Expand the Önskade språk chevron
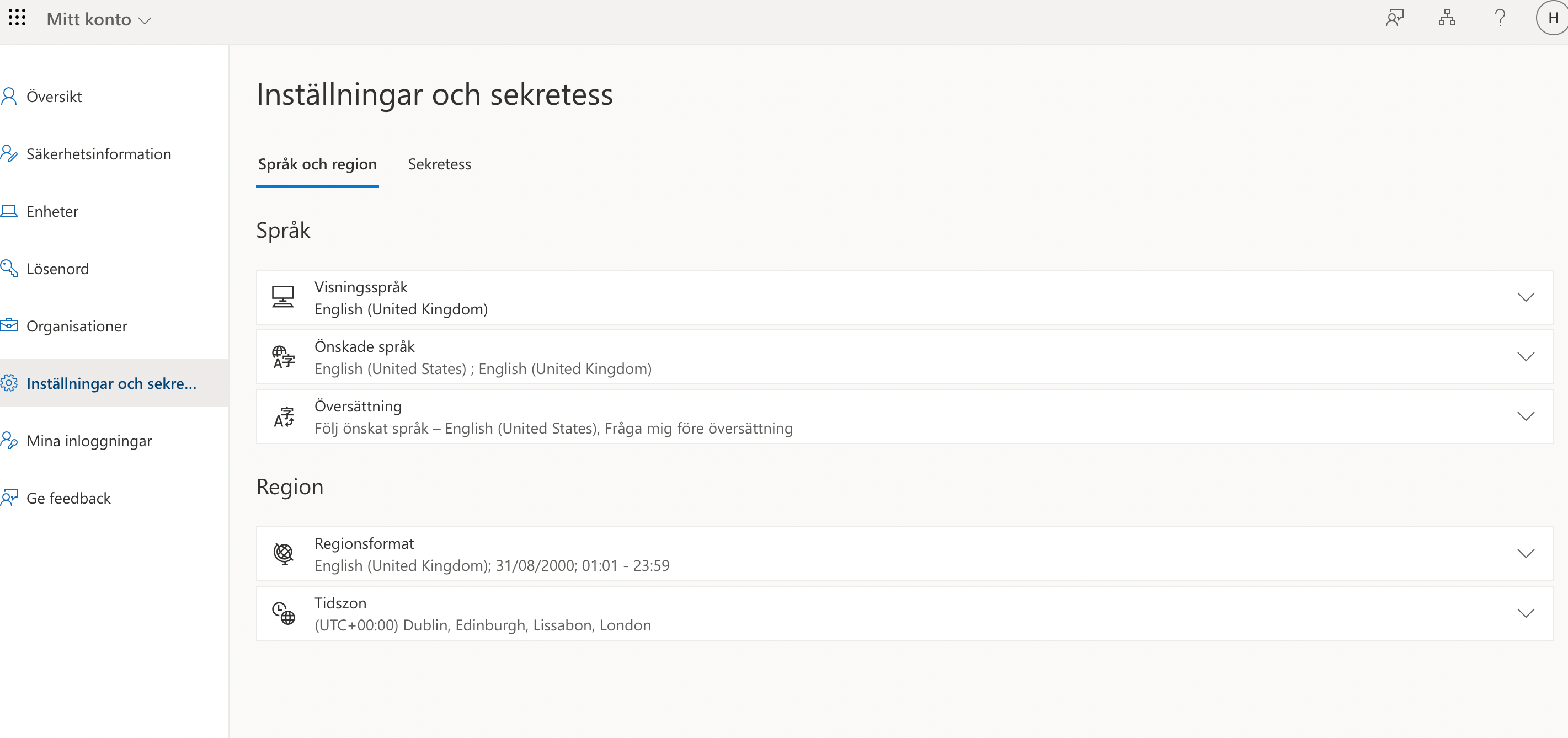The height and width of the screenshot is (738, 1568). click(x=1526, y=357)
